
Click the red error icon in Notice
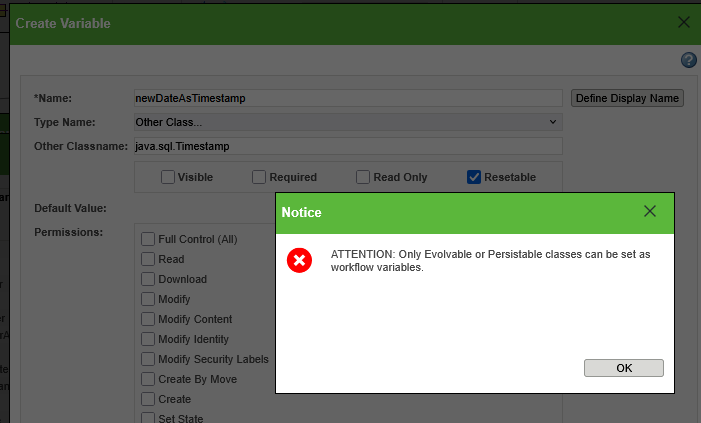pos(299,260)
